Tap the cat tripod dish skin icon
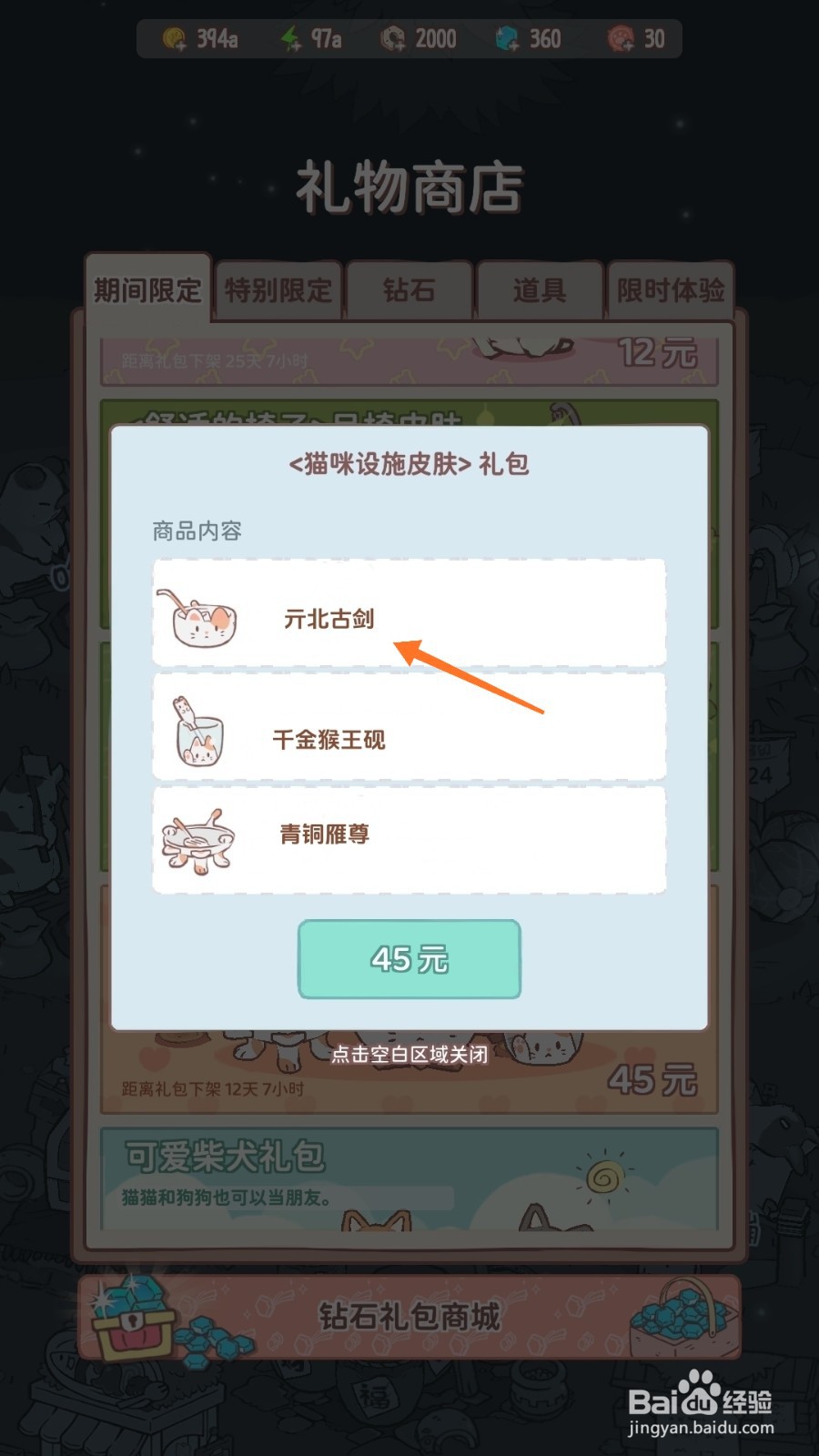The image size is (819, 1456). 198,842
